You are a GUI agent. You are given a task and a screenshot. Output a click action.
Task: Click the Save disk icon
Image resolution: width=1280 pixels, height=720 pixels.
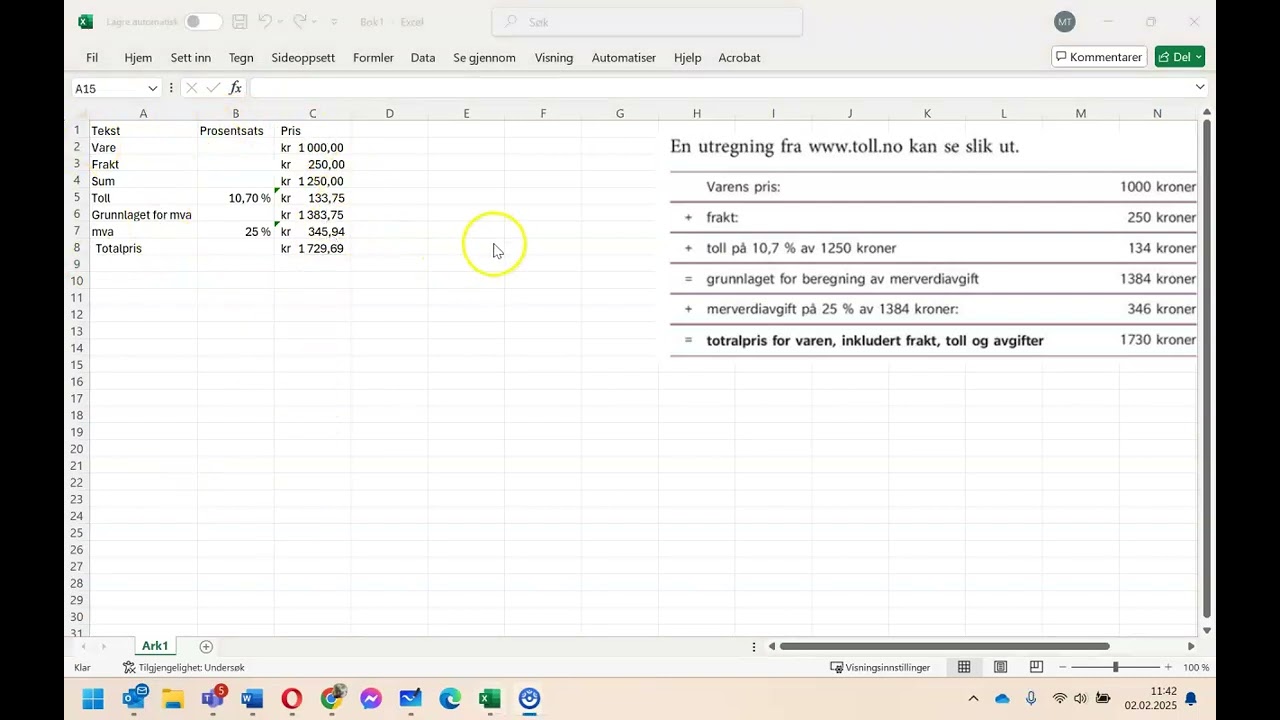click(239, 21)
